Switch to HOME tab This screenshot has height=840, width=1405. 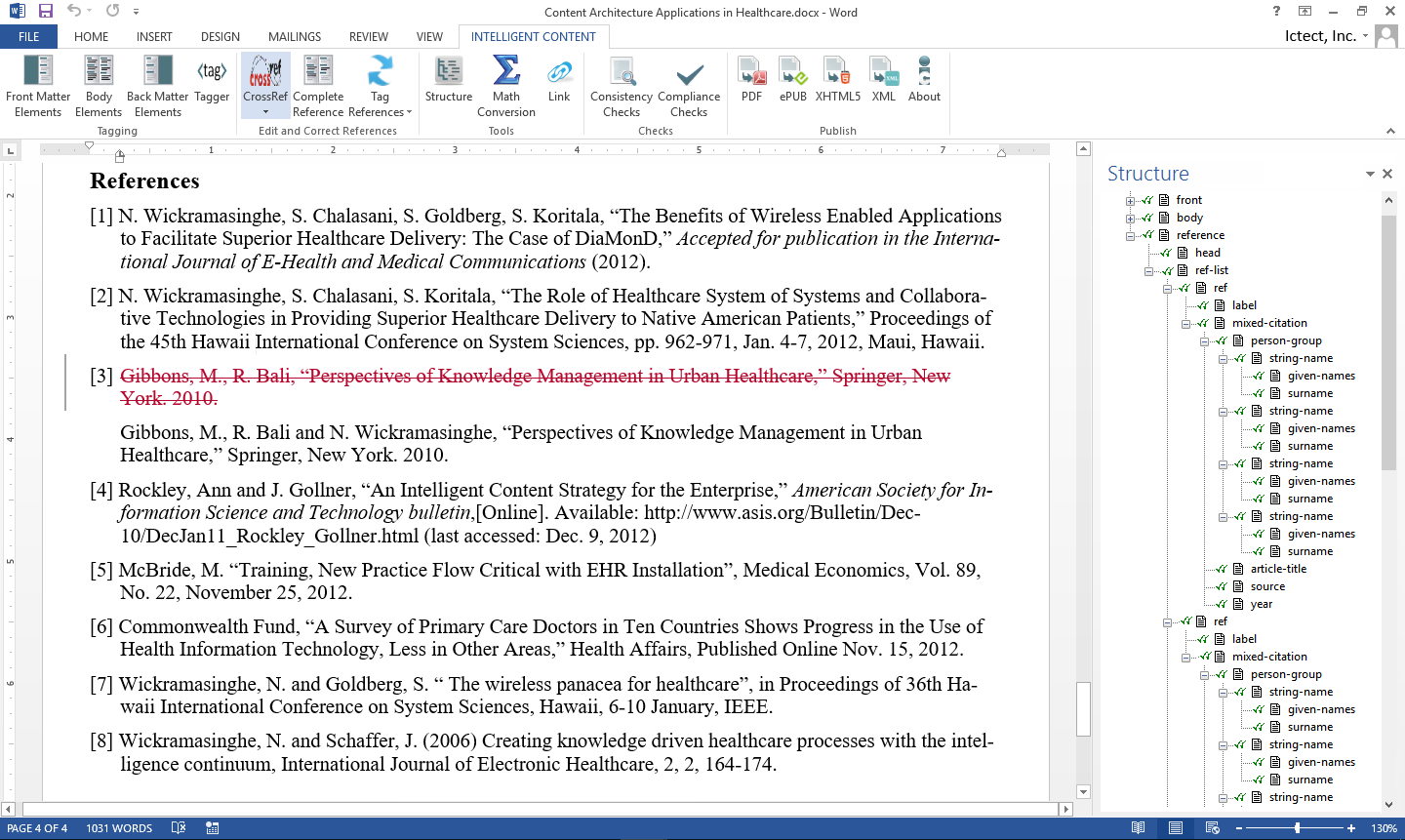92,36
